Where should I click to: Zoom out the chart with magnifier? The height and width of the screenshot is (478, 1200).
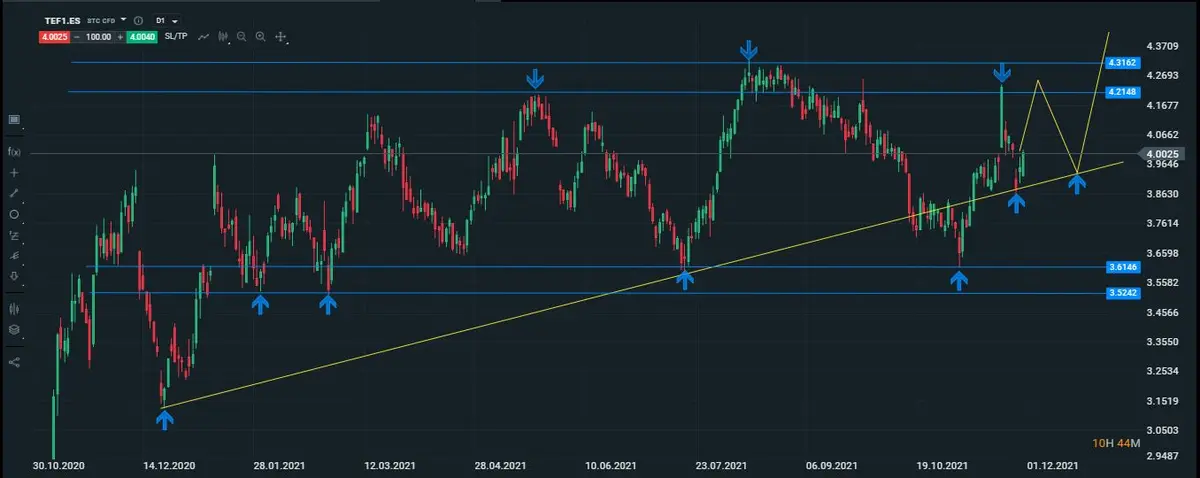point(242,37)
